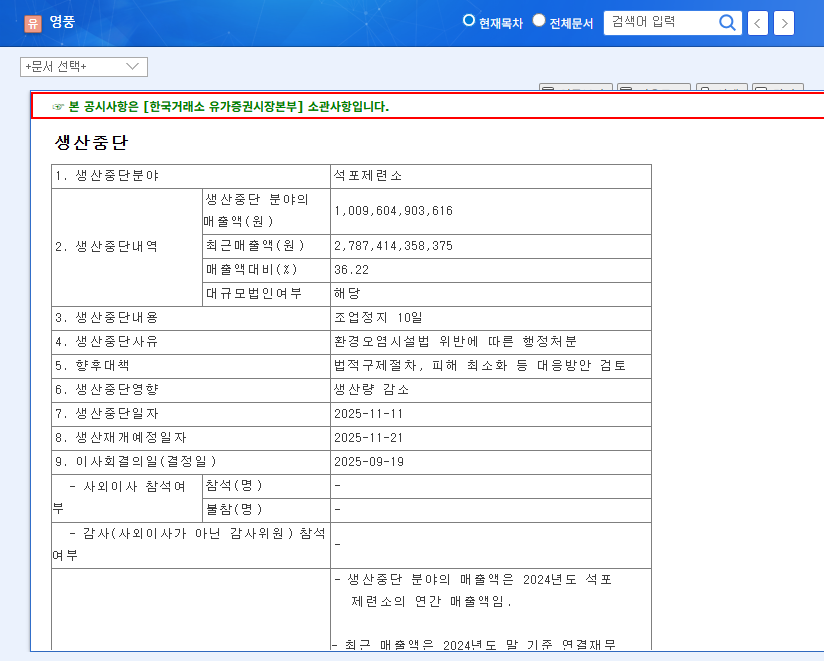Click the 2. 생산중단내역 row label

[107, 246]
